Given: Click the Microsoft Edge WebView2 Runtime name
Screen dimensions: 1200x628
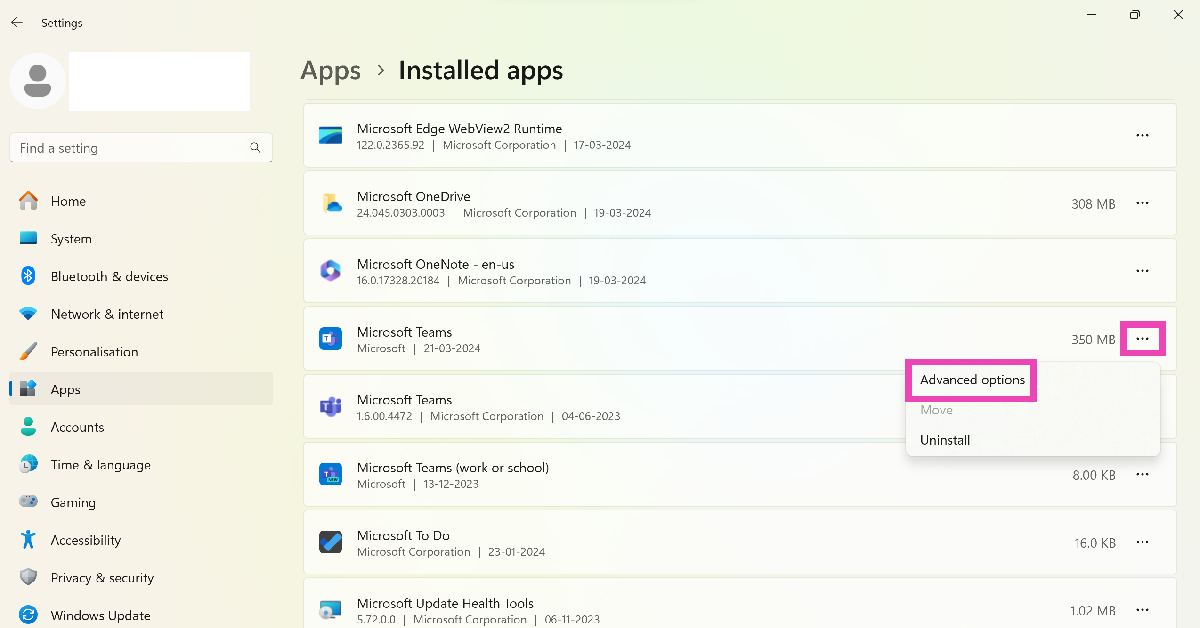Looking at the screenshot, I should click(x=459, y=128).
